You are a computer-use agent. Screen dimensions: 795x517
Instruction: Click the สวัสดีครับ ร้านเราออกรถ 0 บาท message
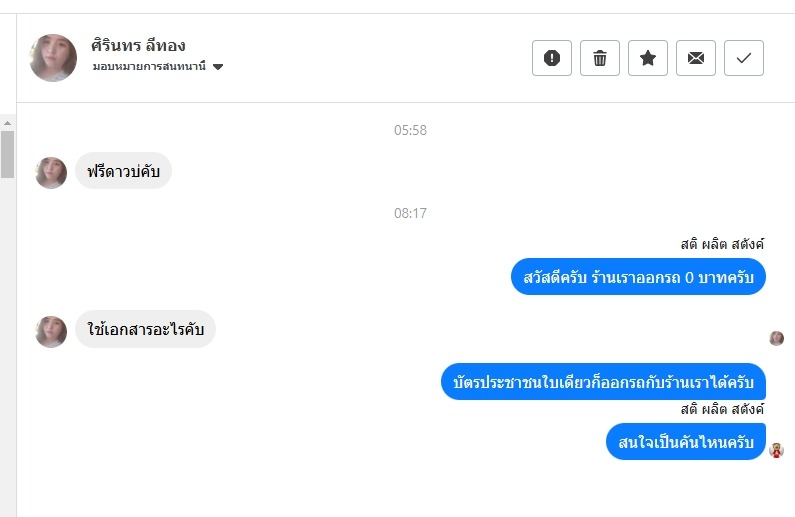coord(638,277)
